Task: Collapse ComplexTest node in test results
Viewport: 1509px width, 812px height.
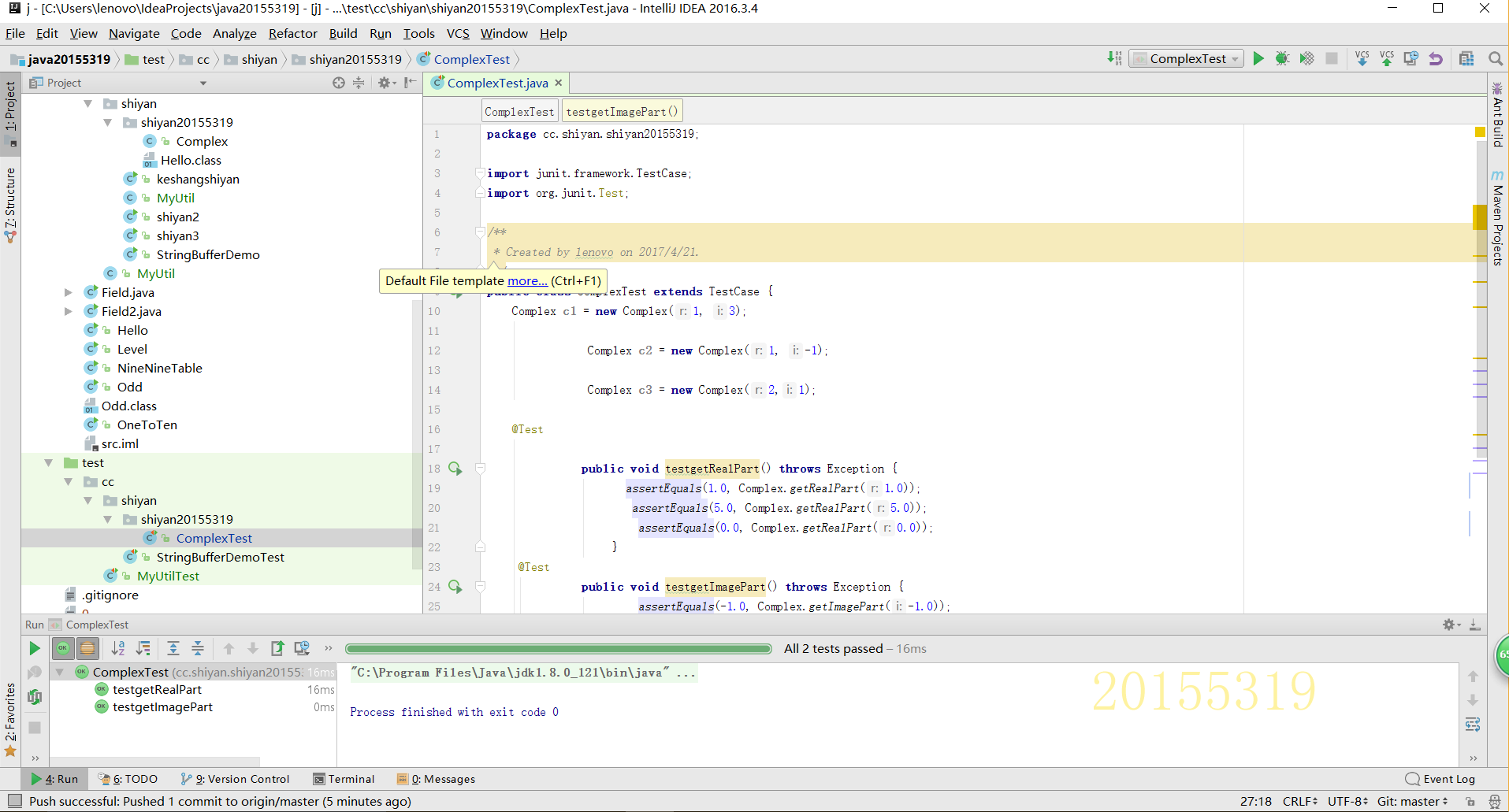Action: (60, 672)
